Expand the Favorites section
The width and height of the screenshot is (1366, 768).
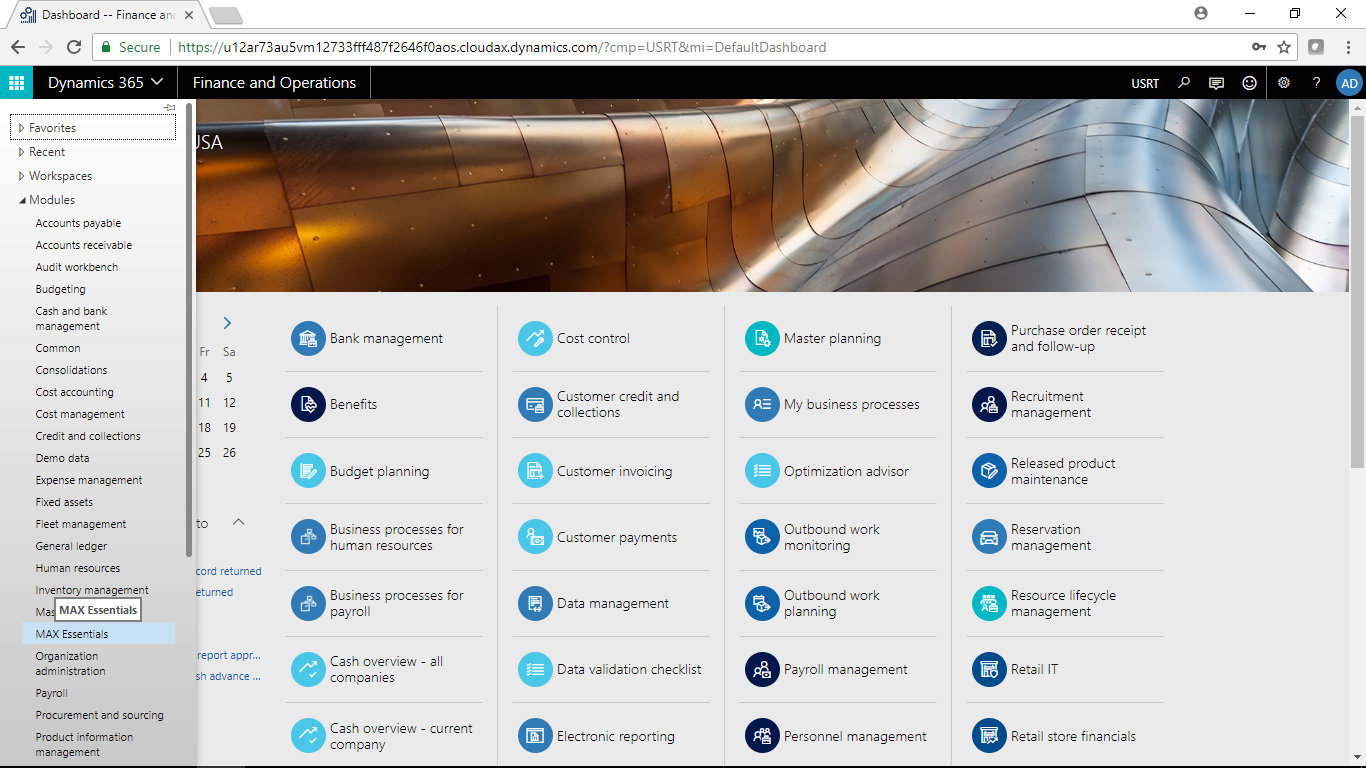pyautogui.click(x=21, y=128)
